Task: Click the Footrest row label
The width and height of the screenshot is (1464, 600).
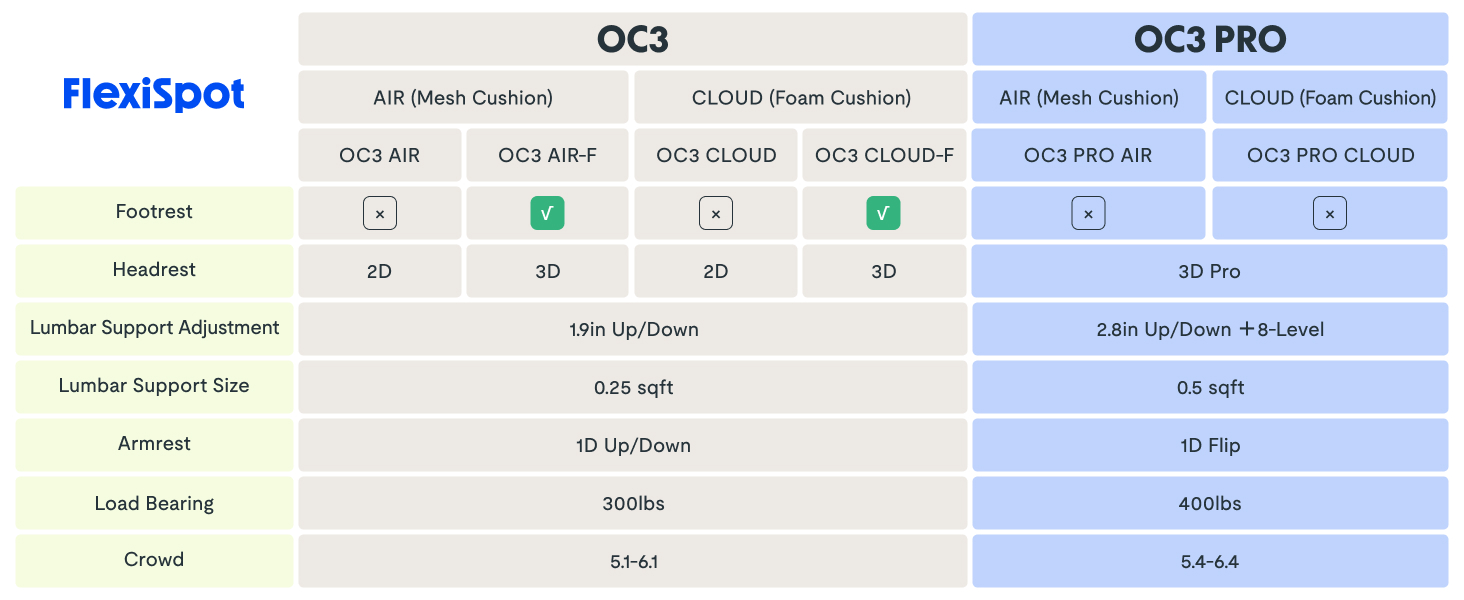Action: (154, 212)
